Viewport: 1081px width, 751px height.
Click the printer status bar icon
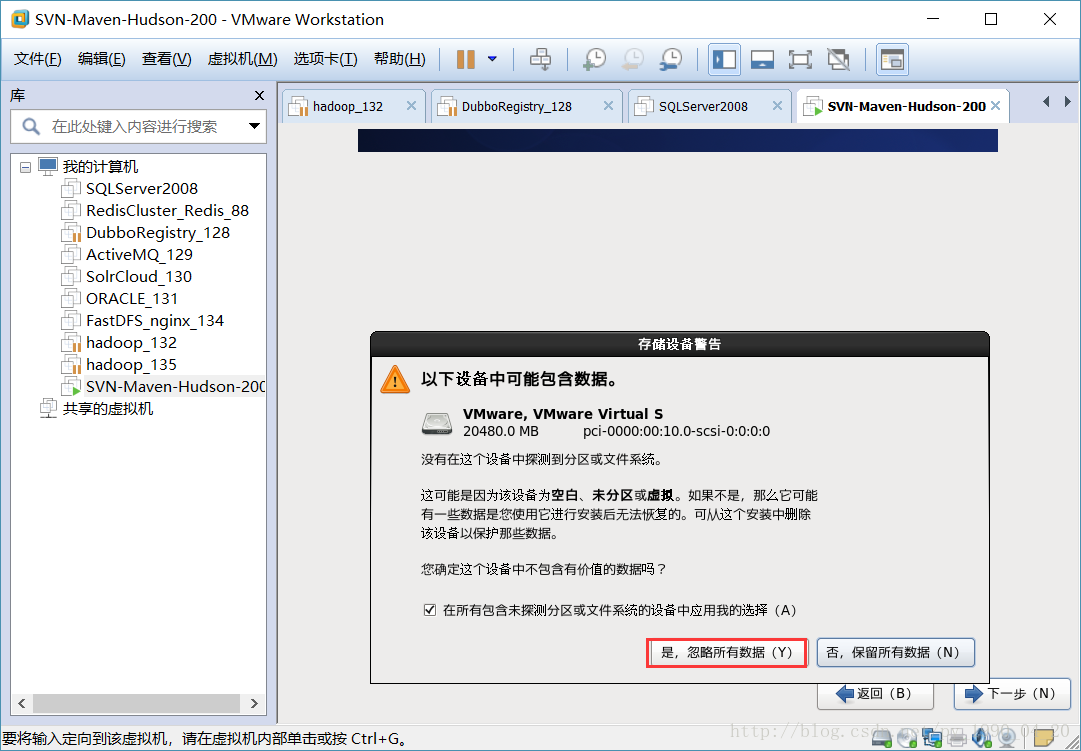coord(956,739)
